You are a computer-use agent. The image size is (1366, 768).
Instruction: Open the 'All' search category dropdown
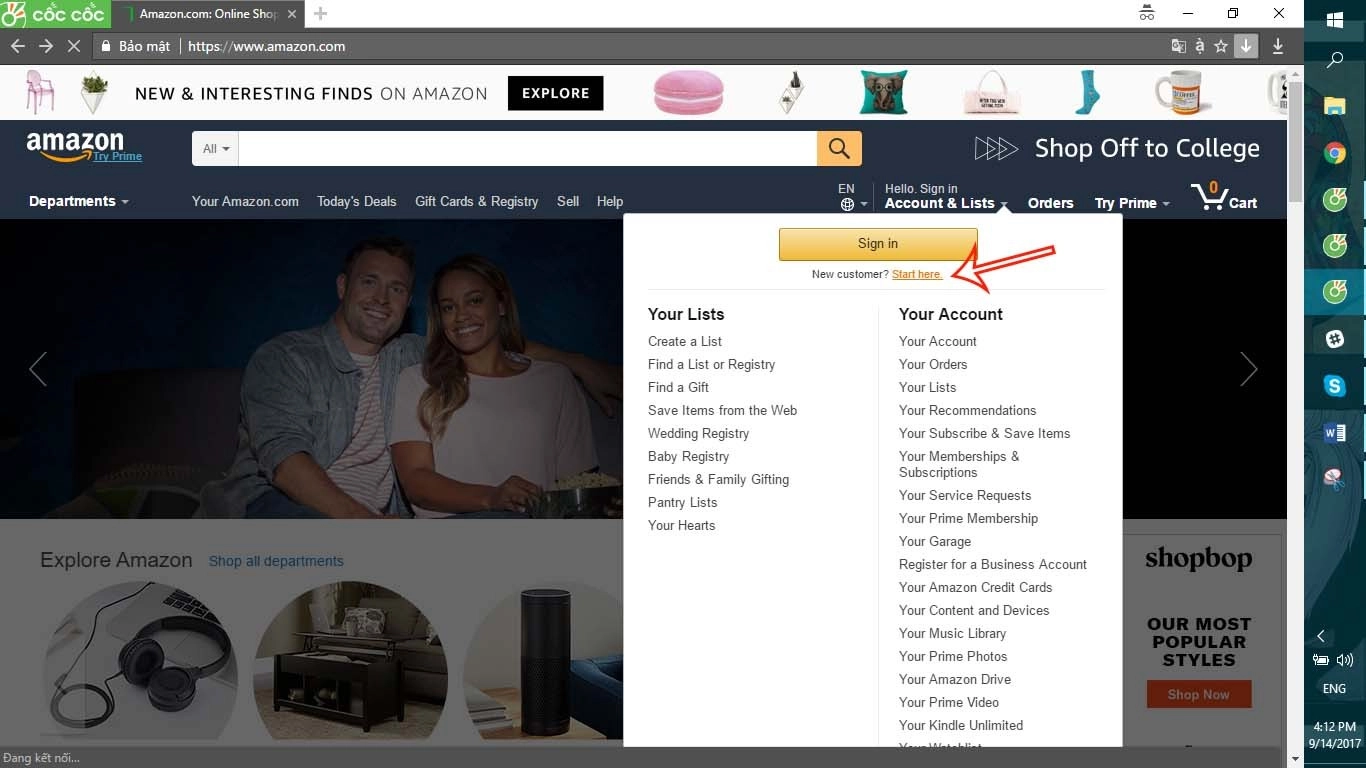pyautogui.click(x=216, y=149)
